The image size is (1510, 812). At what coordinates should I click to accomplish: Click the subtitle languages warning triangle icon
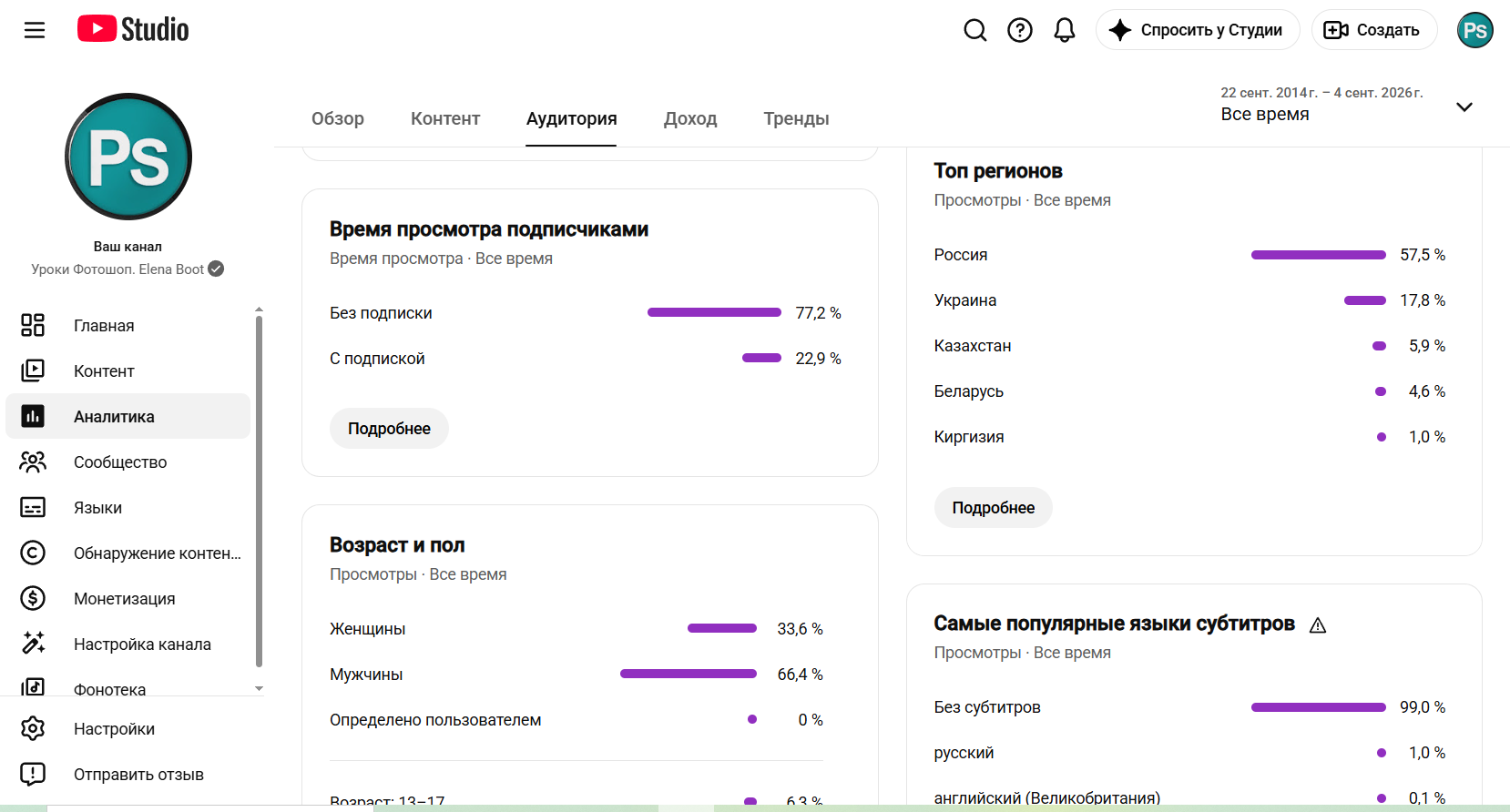pyautogui.click(x=1318, y=625)
